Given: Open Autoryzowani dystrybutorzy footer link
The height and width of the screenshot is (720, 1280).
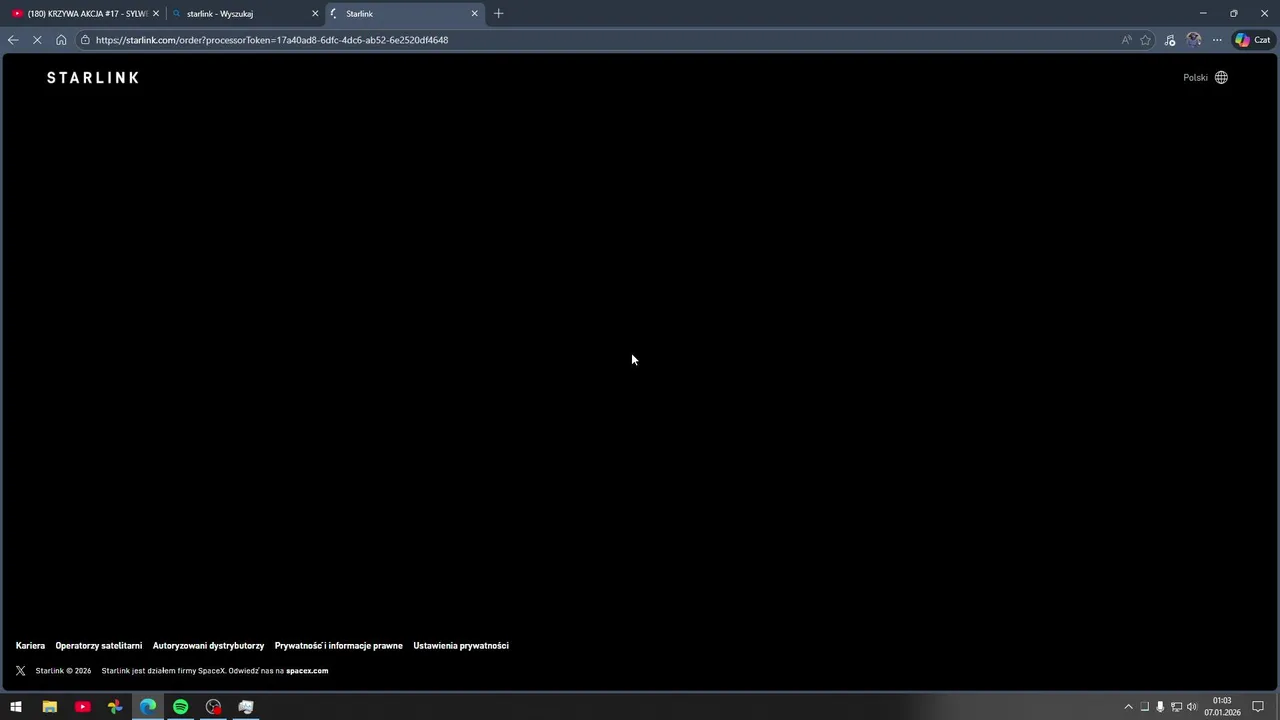Looking at the screenshot, I should click(208, 646).
